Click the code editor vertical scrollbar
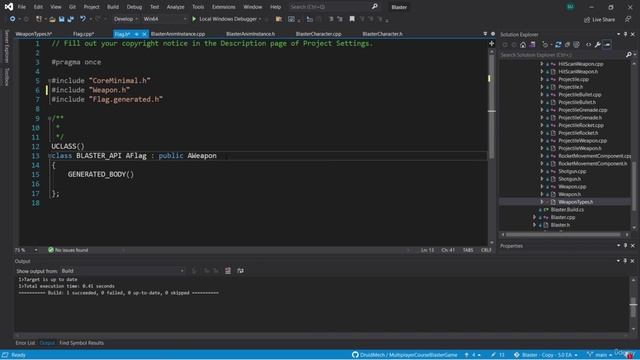Screen dimensions: 640x360 (x=491, y=147)
